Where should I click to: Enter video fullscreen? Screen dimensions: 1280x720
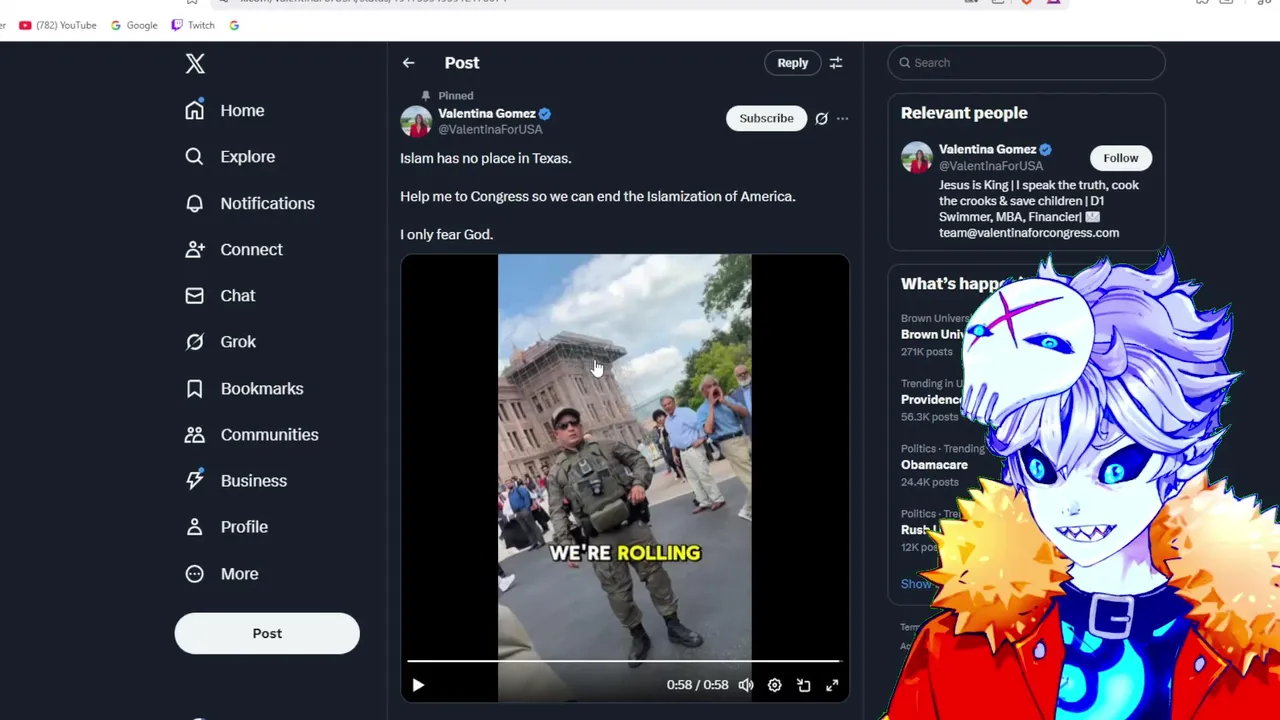[832, 685]
